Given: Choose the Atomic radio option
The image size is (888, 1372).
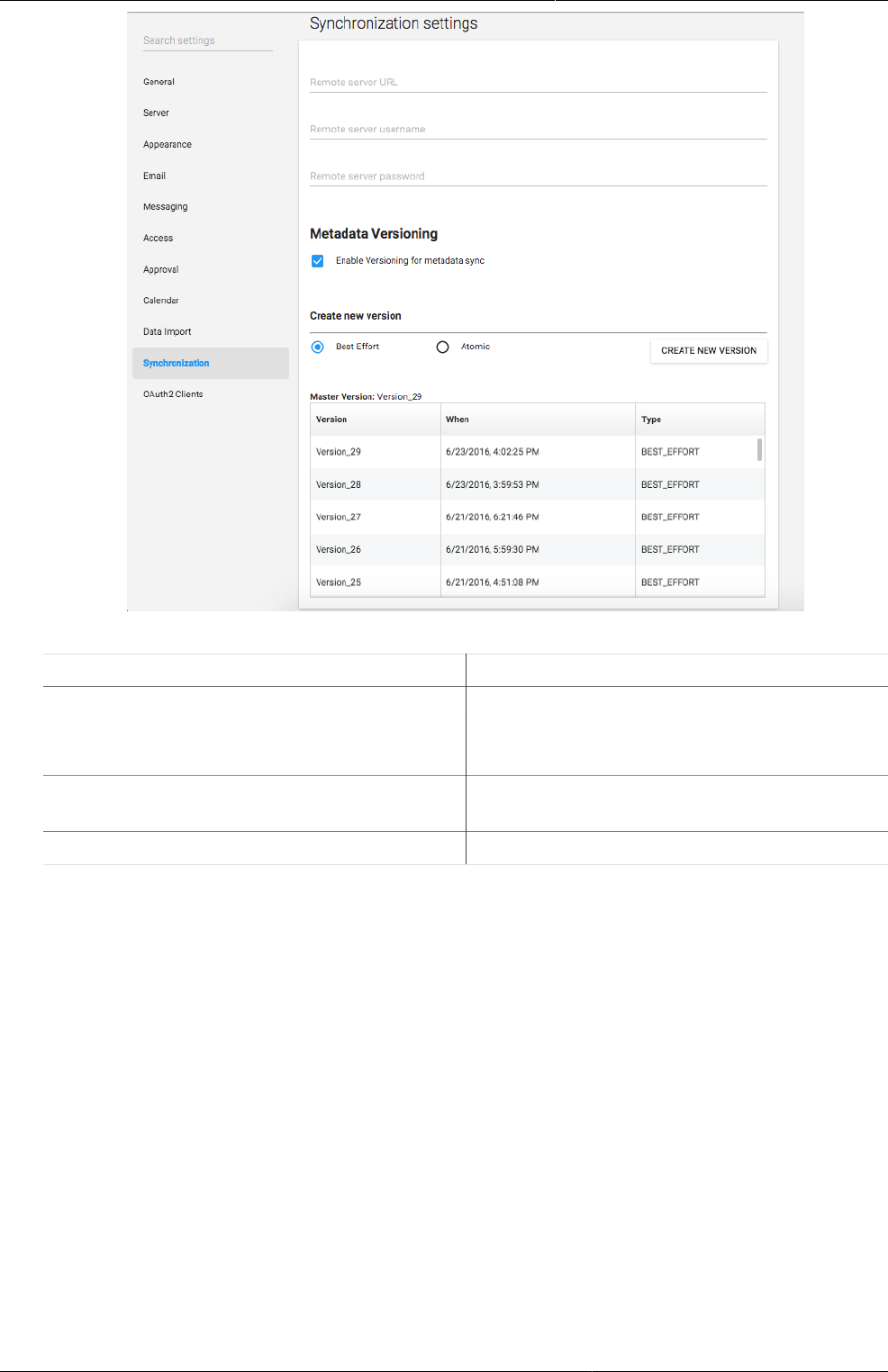Looking at the screenshot, I should coord(442,348).
